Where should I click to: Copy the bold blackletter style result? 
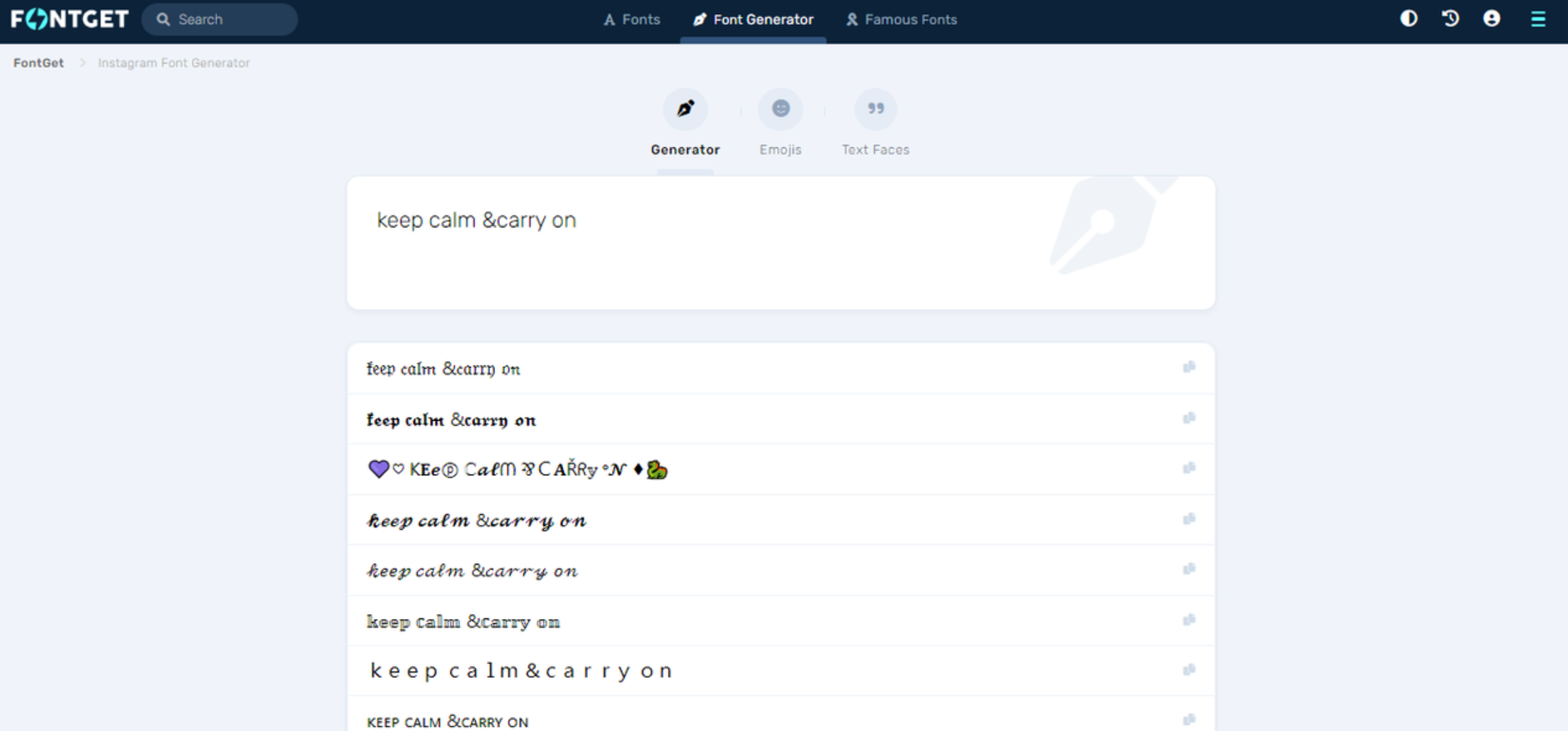pos(1189,418)
